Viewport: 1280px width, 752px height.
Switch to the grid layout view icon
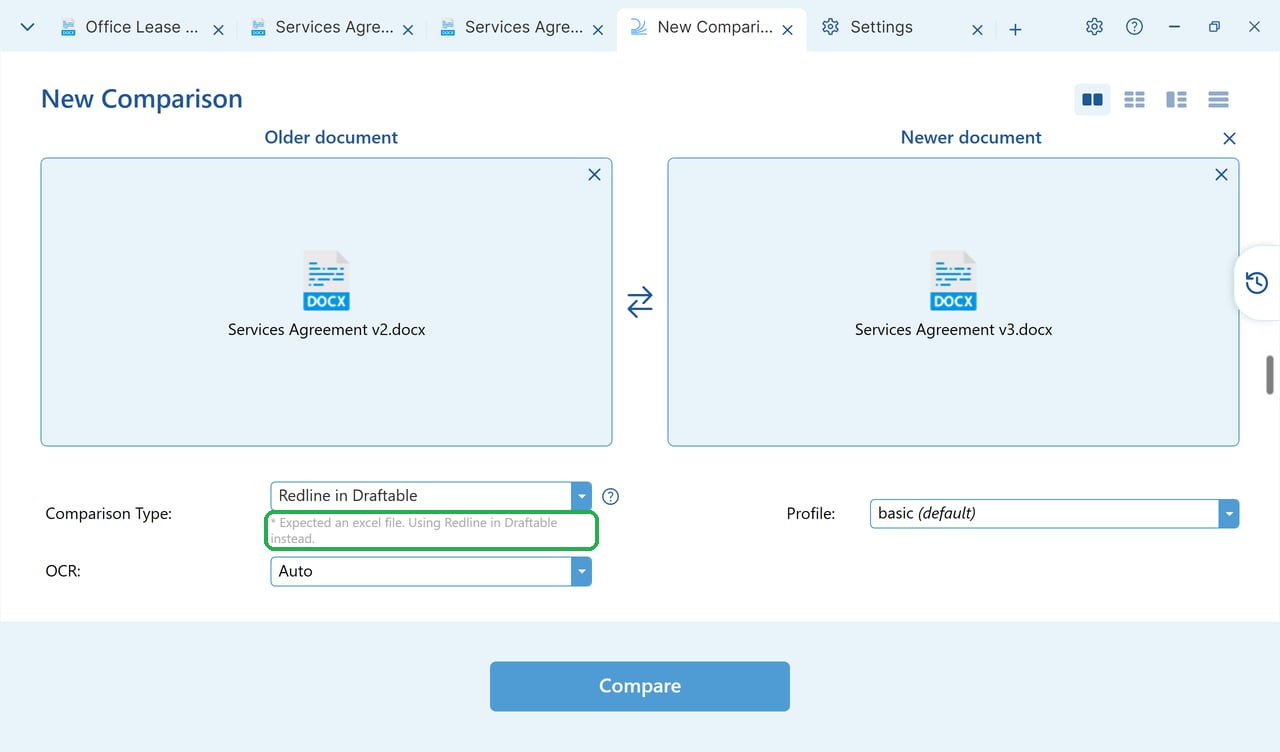1134,100
